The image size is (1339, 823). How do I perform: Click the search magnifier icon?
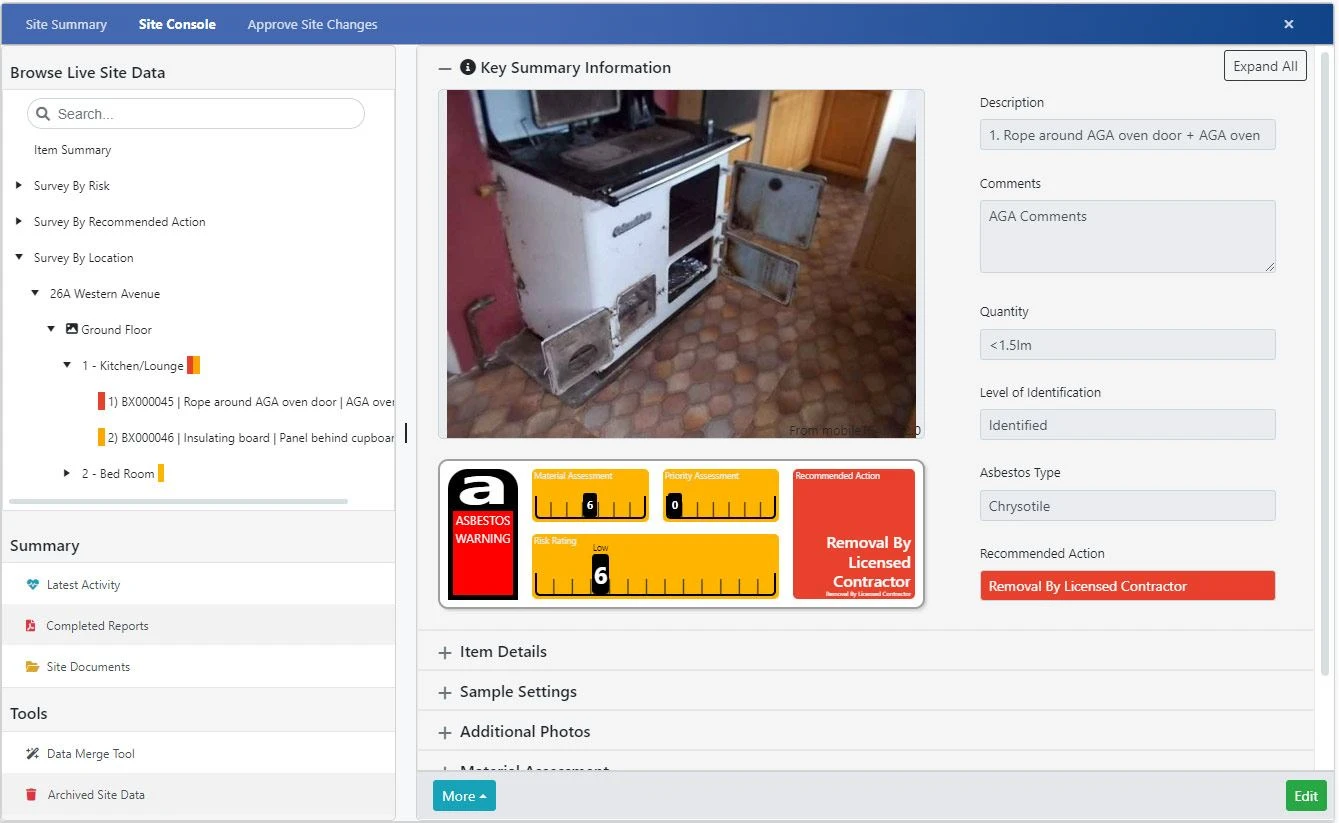click(43, 114)
